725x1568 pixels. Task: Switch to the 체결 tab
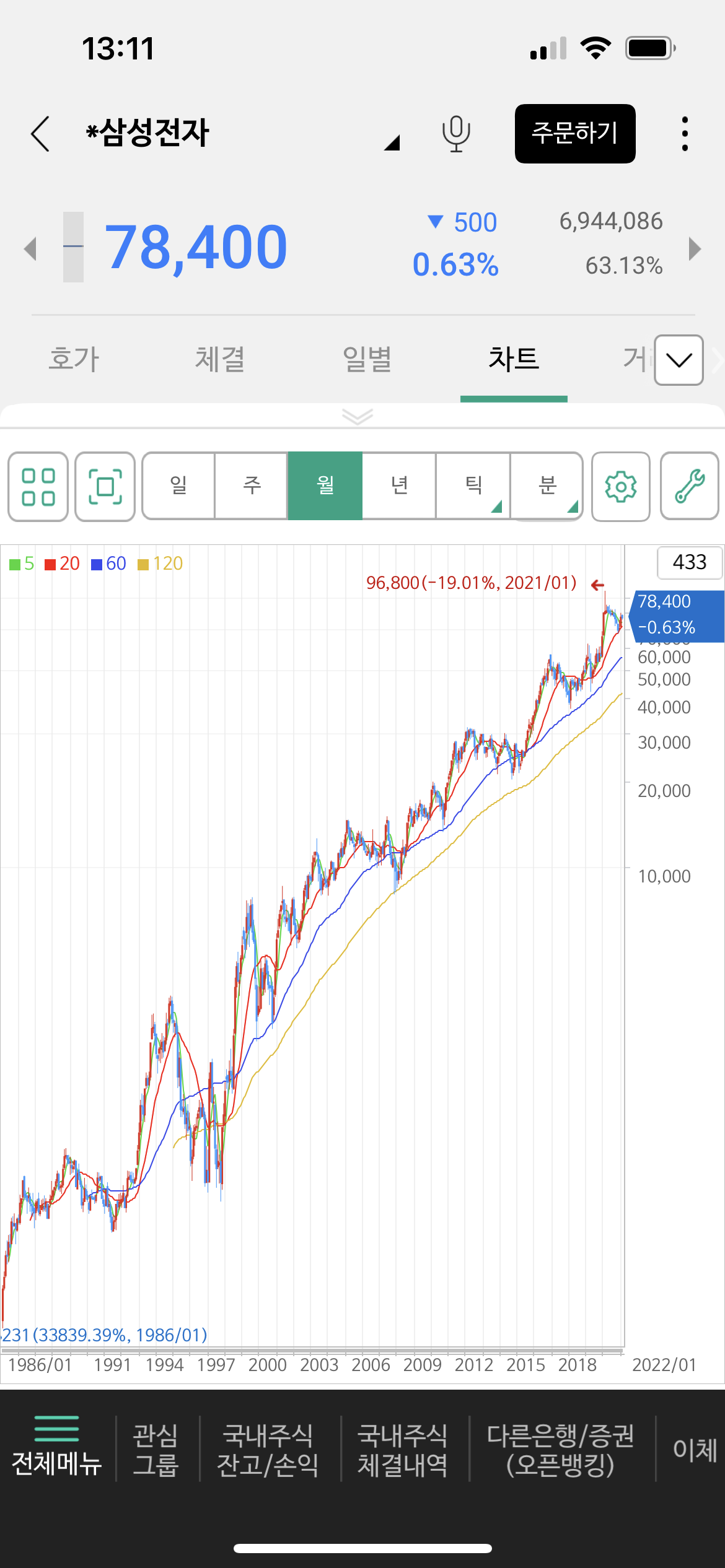[x=220, y=359]
